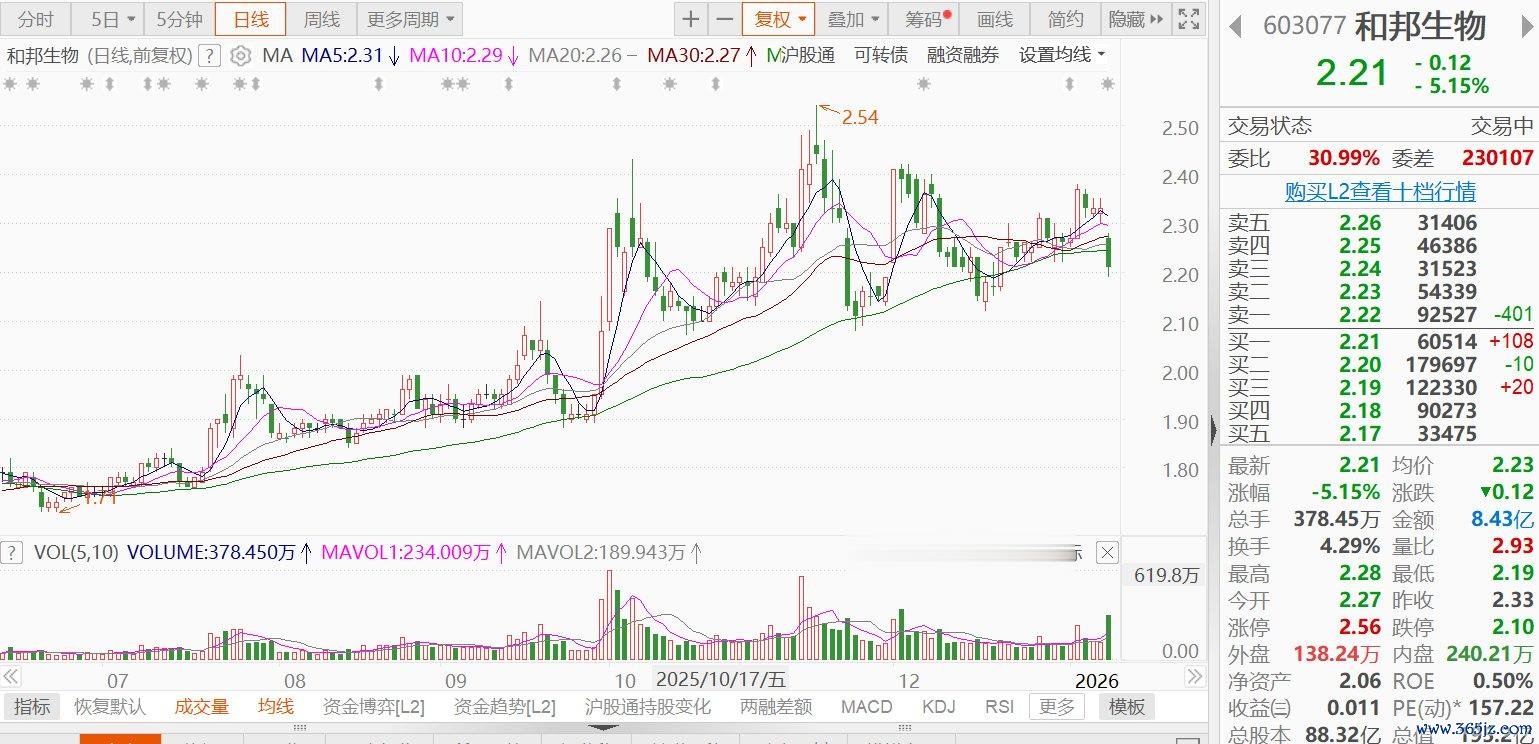The width and height of the screenshot is (1539, 744).
Task: Click the help question mark beside 和邦生物
Action: [x=209, y=55]
